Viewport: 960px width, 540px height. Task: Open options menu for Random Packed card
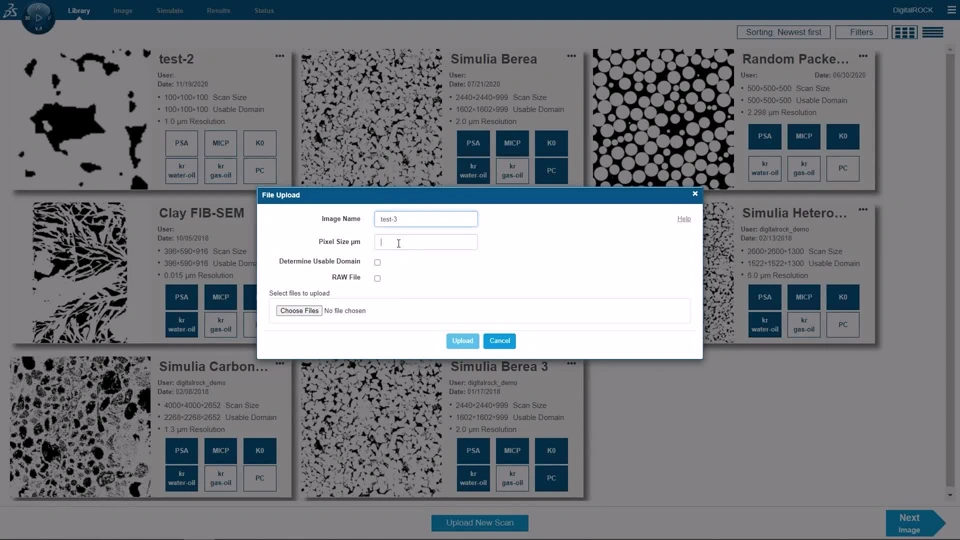pyautogui.click(x=863, y=56)
